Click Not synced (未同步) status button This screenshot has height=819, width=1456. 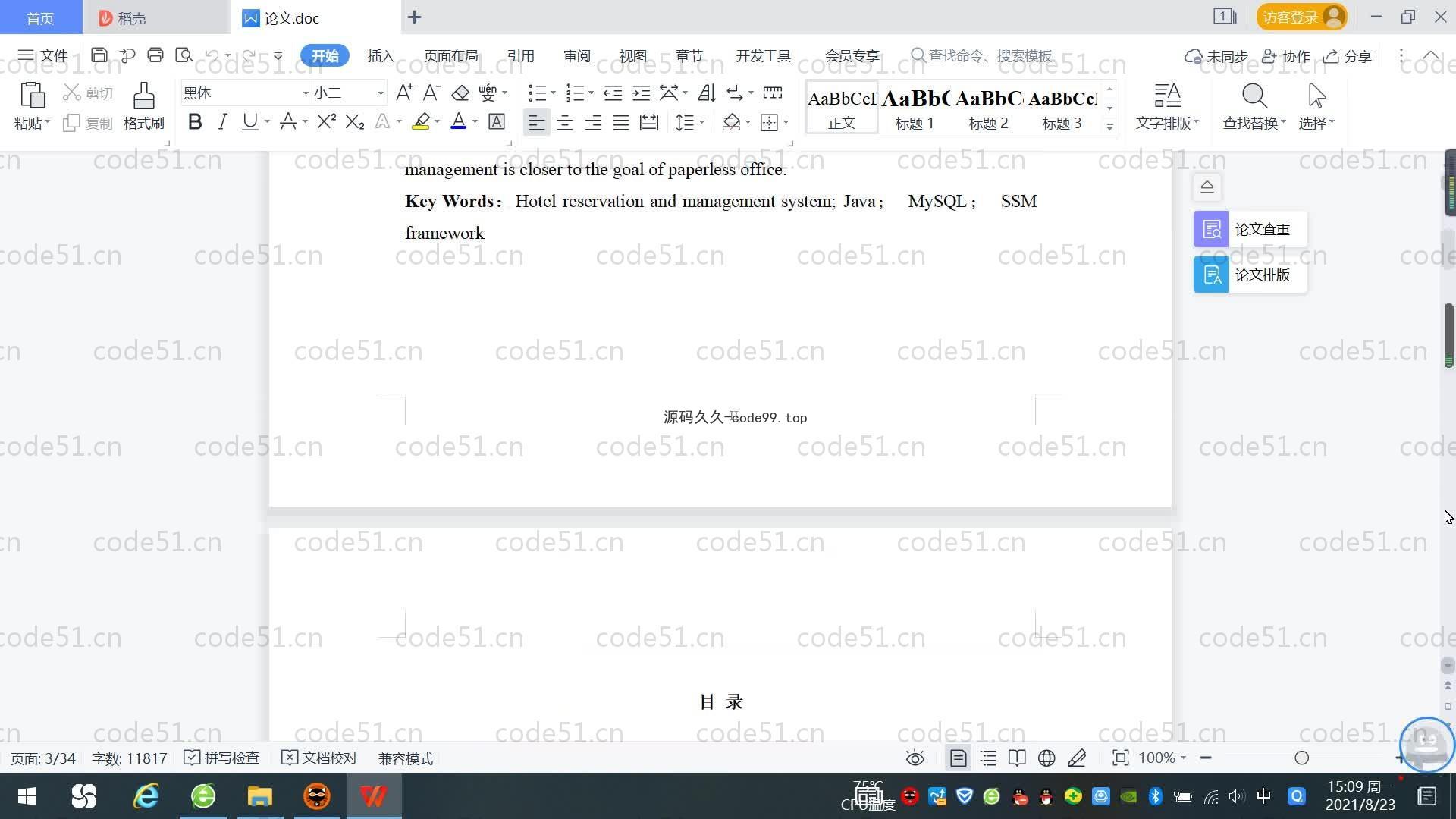pos(1216,56)
